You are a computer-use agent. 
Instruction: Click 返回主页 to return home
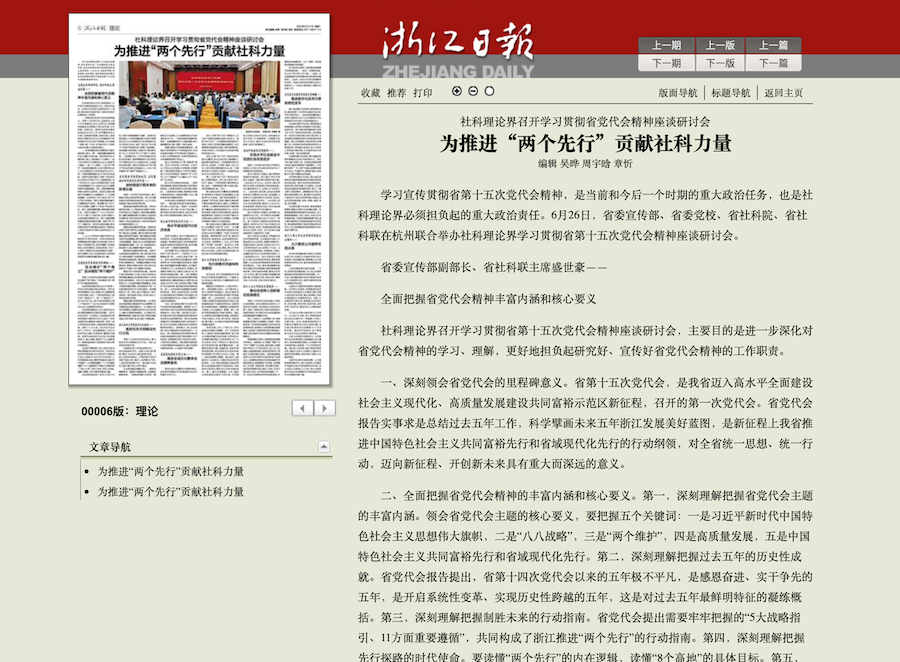783,93
